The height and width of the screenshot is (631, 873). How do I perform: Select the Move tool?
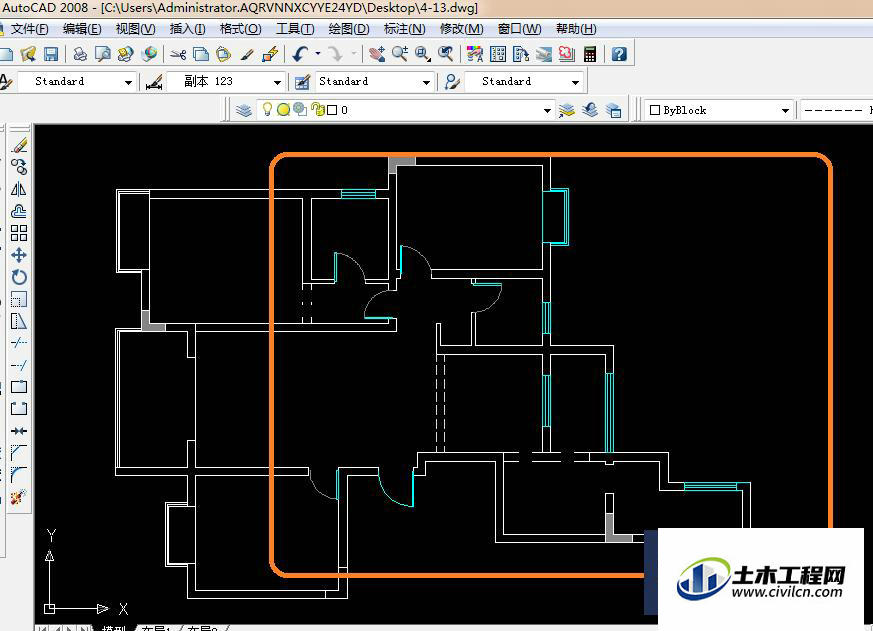(19, 255)
